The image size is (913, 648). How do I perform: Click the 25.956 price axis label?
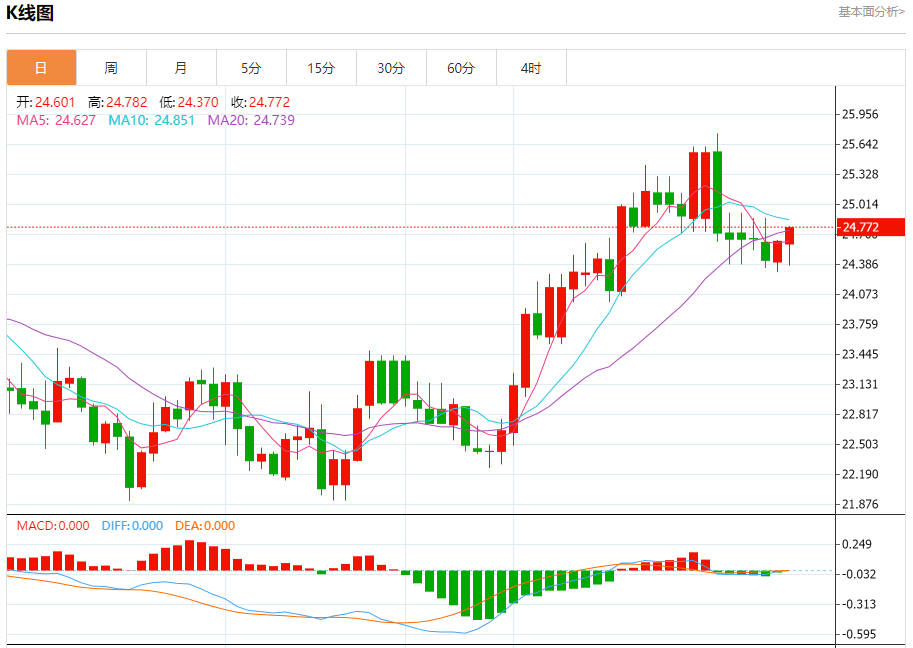point(860,114)
